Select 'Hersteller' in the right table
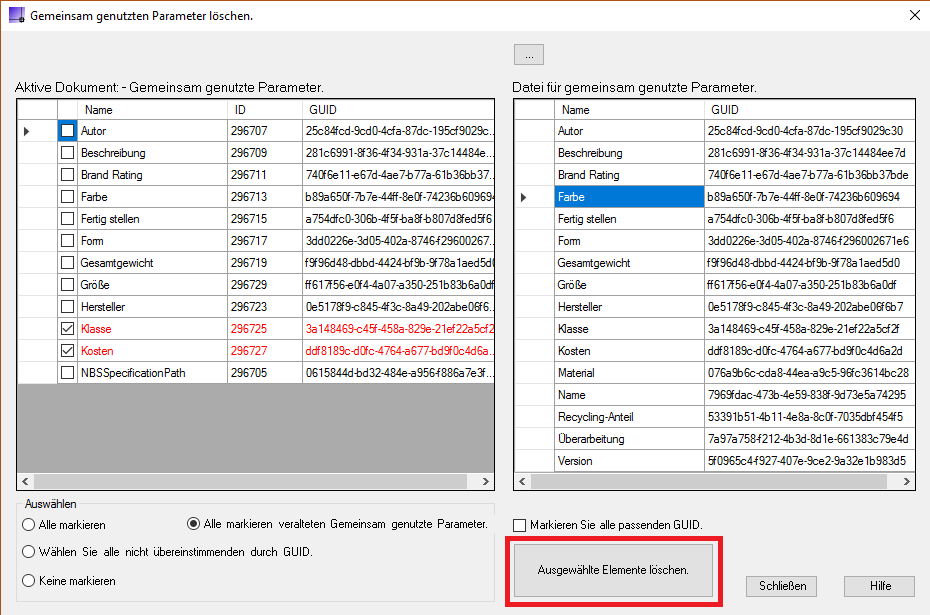 tap(629, 307)
